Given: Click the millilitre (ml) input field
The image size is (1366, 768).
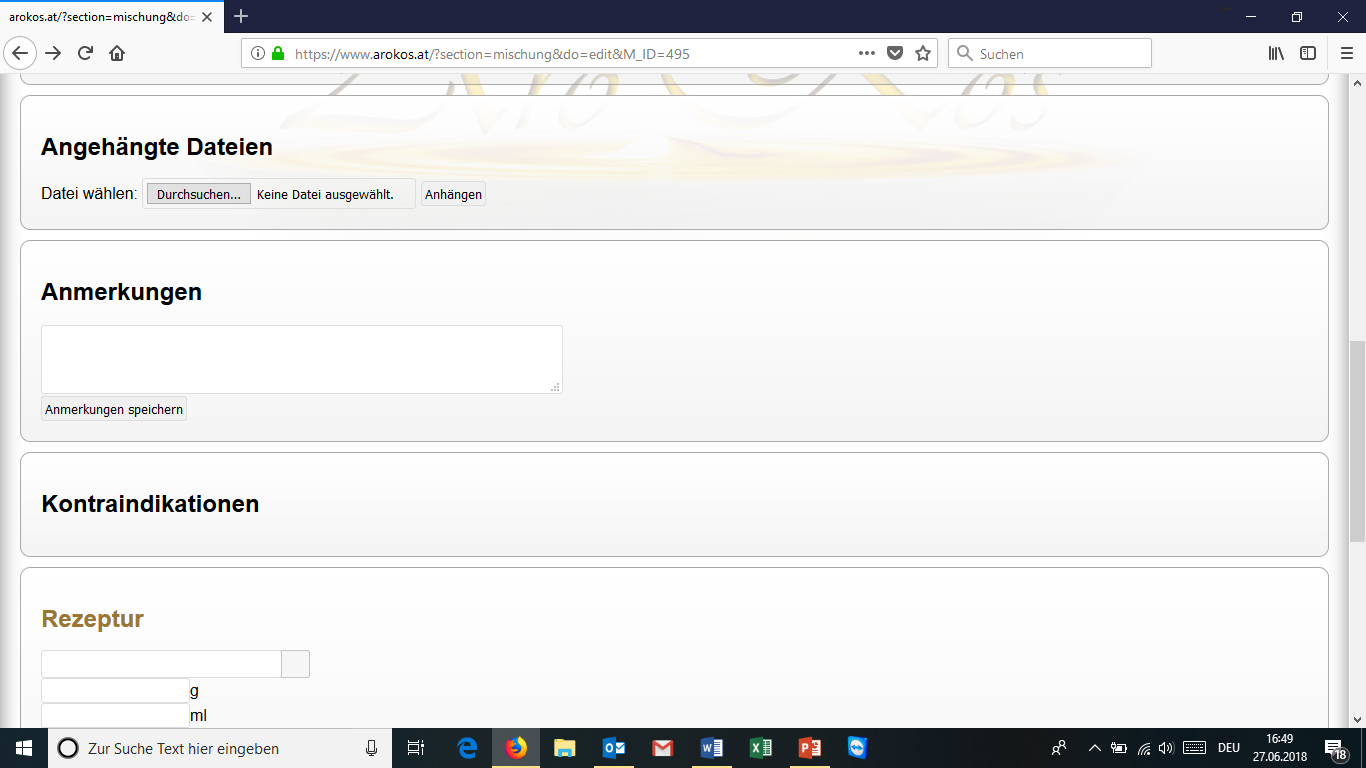Looking at the screenshot, I should coord(115,716).
